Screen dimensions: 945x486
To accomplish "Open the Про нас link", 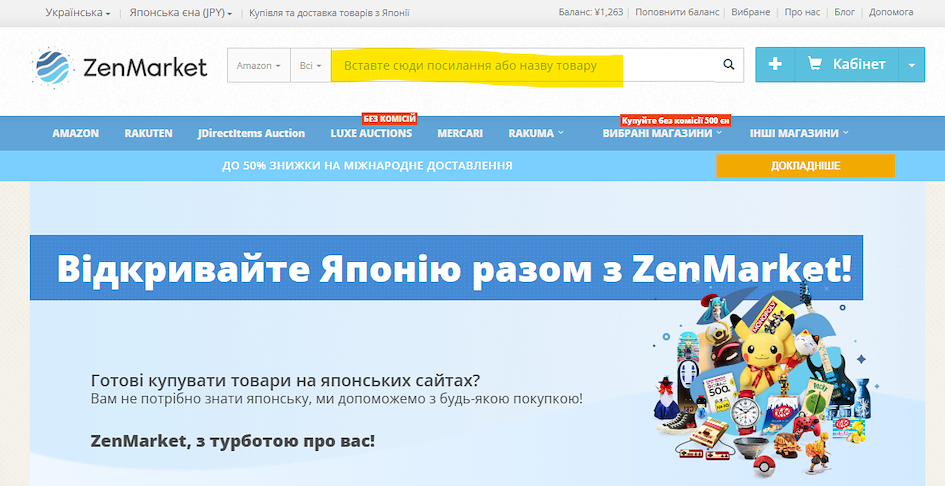I will pyautogui.click(x=802, y=12).
